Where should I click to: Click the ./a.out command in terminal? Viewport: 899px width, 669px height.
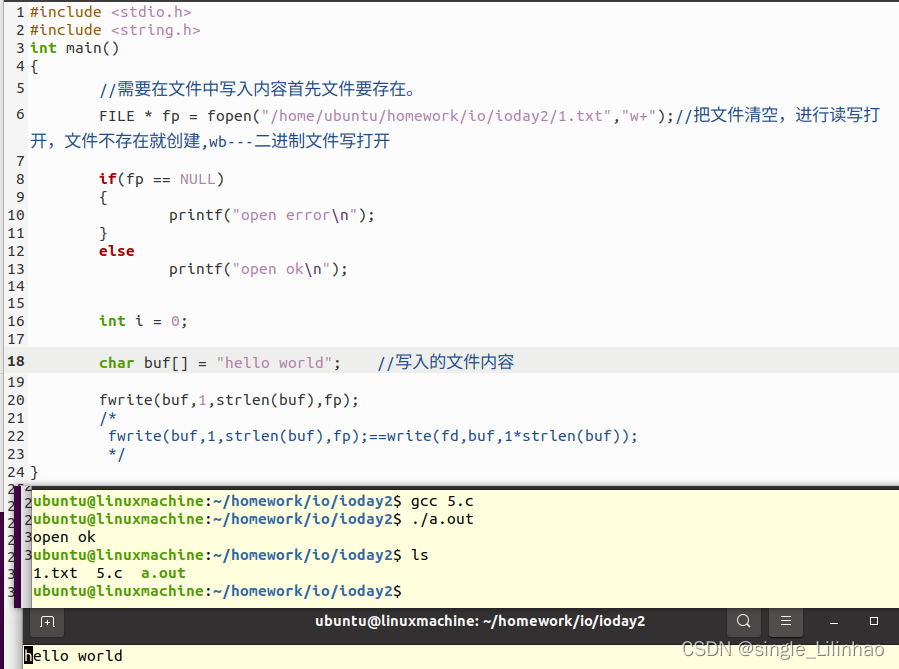(x=442, y=519)
